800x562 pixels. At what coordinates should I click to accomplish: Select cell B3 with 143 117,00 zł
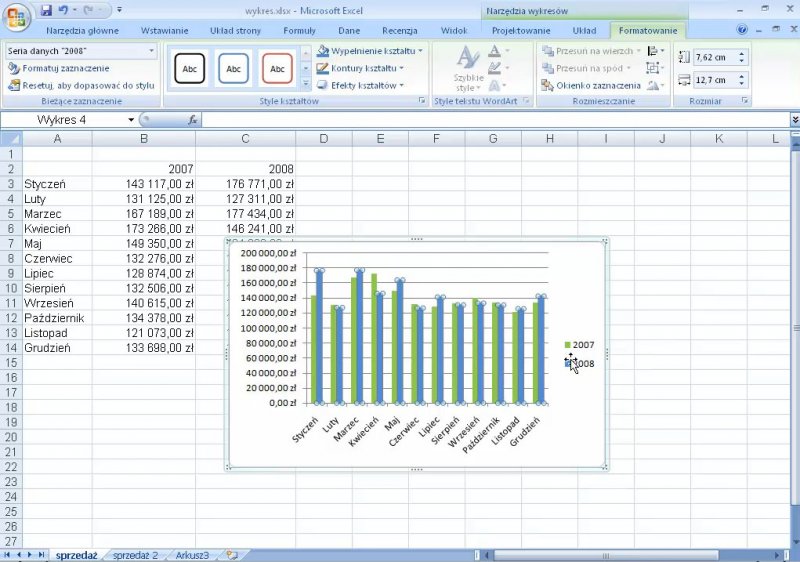tap(145, 184)
